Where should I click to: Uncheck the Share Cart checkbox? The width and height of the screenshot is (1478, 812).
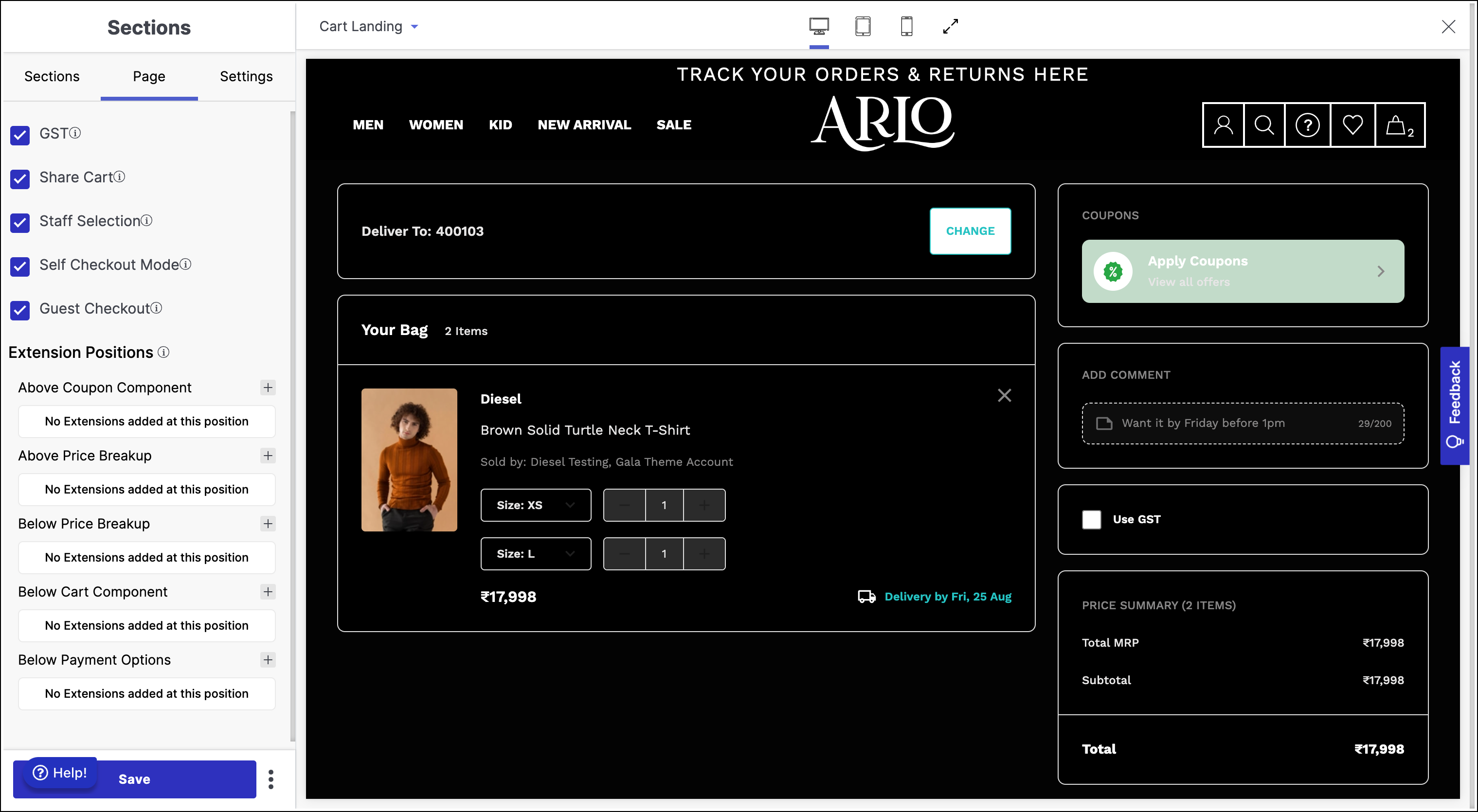tap(20, 178)
